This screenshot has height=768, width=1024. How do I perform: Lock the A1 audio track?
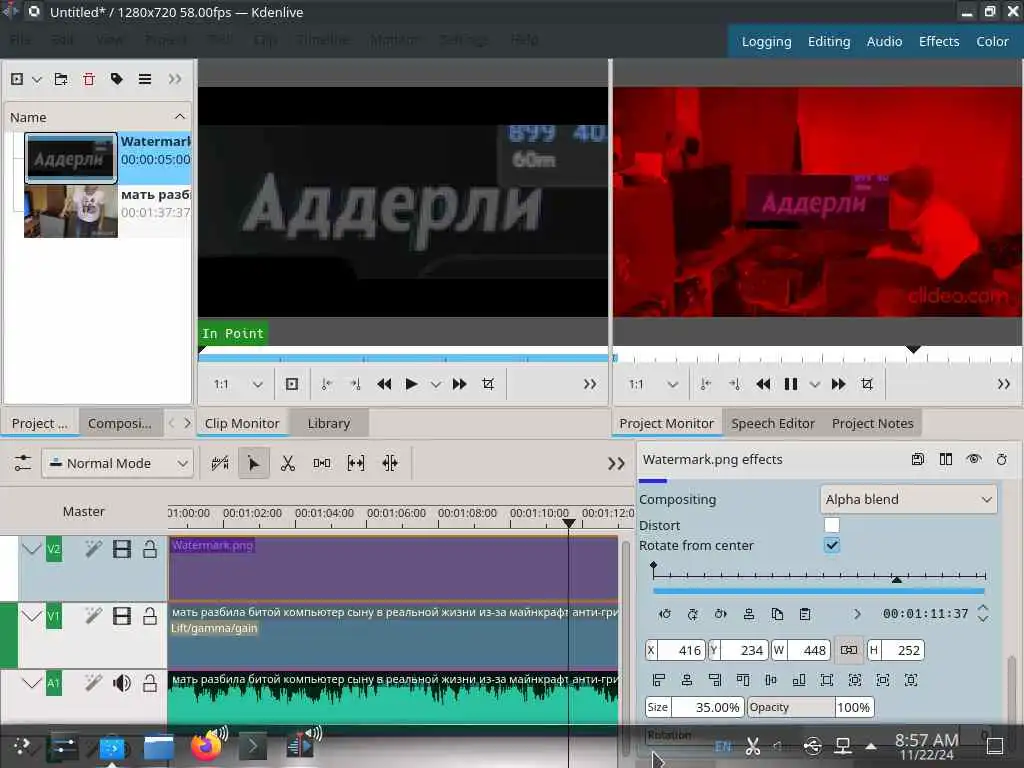click(150, 683)
